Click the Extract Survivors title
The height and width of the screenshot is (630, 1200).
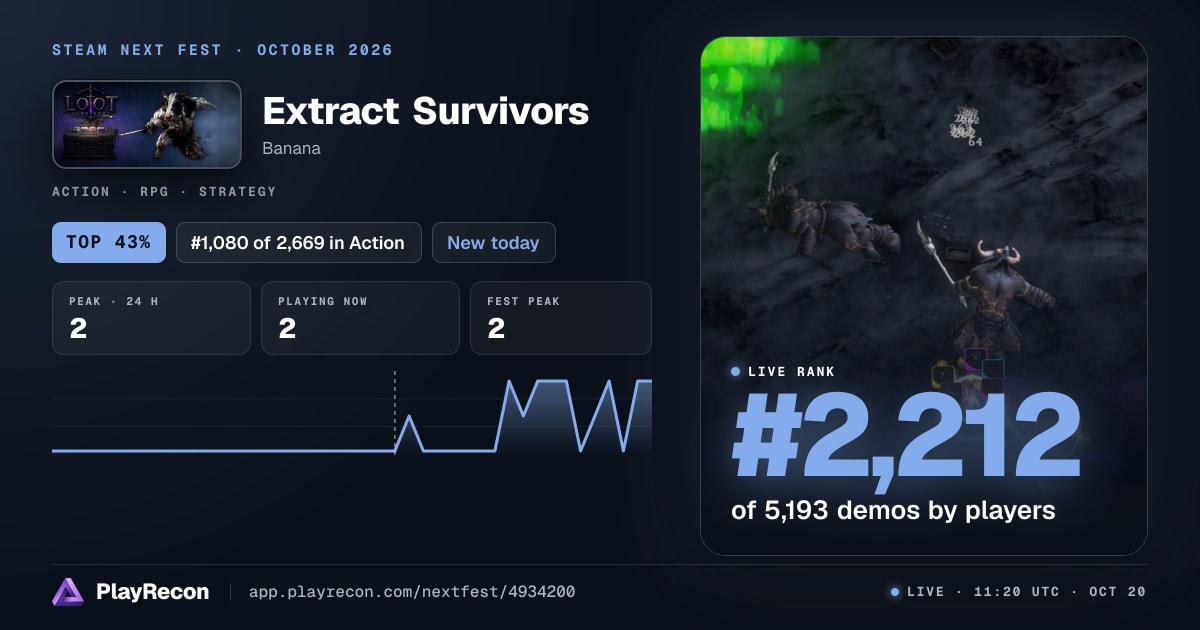[x=425, y=112]
